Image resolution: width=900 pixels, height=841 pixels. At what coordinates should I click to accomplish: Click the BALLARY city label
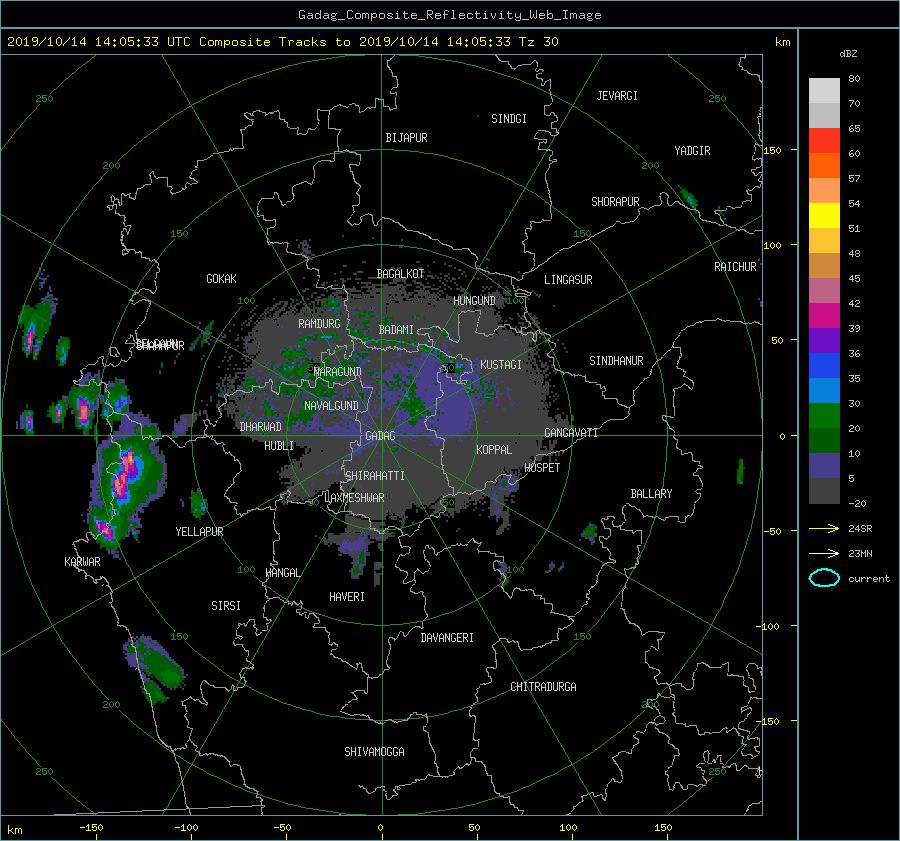pyautogui.click(x=651, y=494)
